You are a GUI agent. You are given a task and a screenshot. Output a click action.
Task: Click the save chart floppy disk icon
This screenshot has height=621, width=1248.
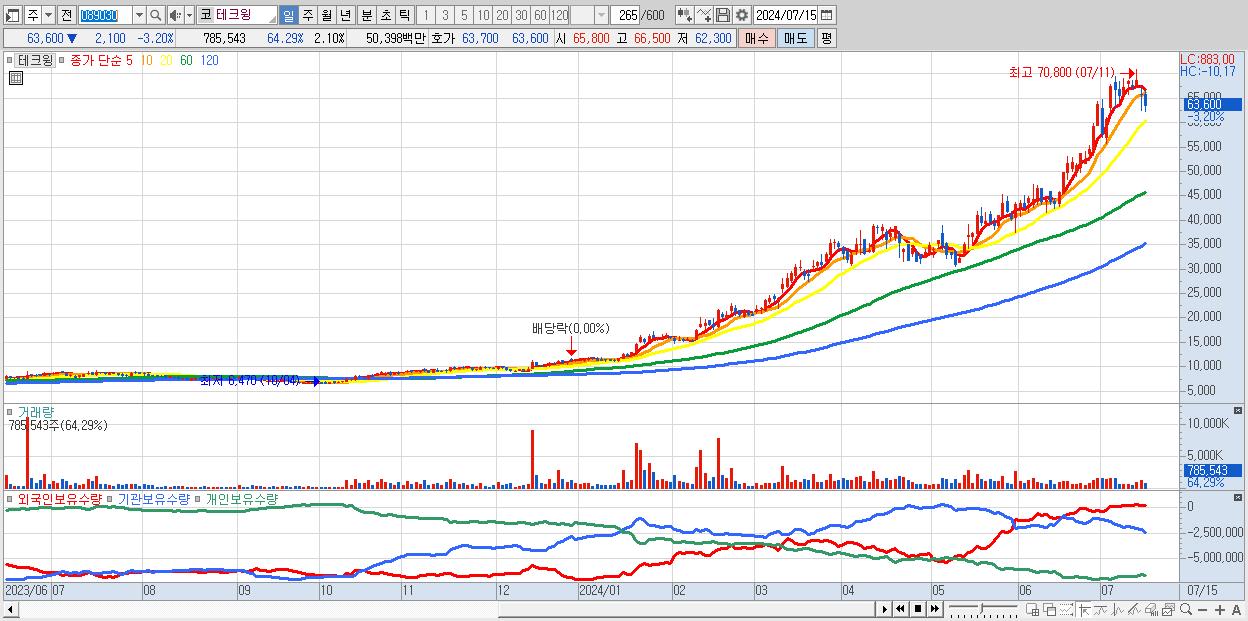[x=722, y=15]
